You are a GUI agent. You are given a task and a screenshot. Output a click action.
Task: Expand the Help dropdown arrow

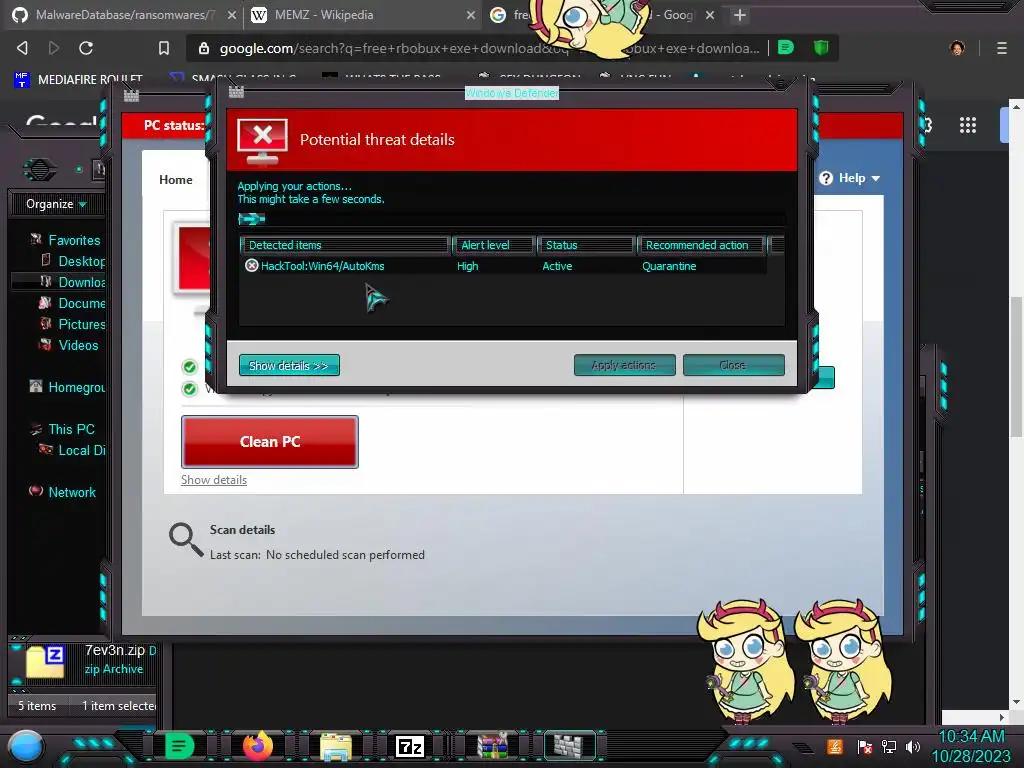pos(876,178)
